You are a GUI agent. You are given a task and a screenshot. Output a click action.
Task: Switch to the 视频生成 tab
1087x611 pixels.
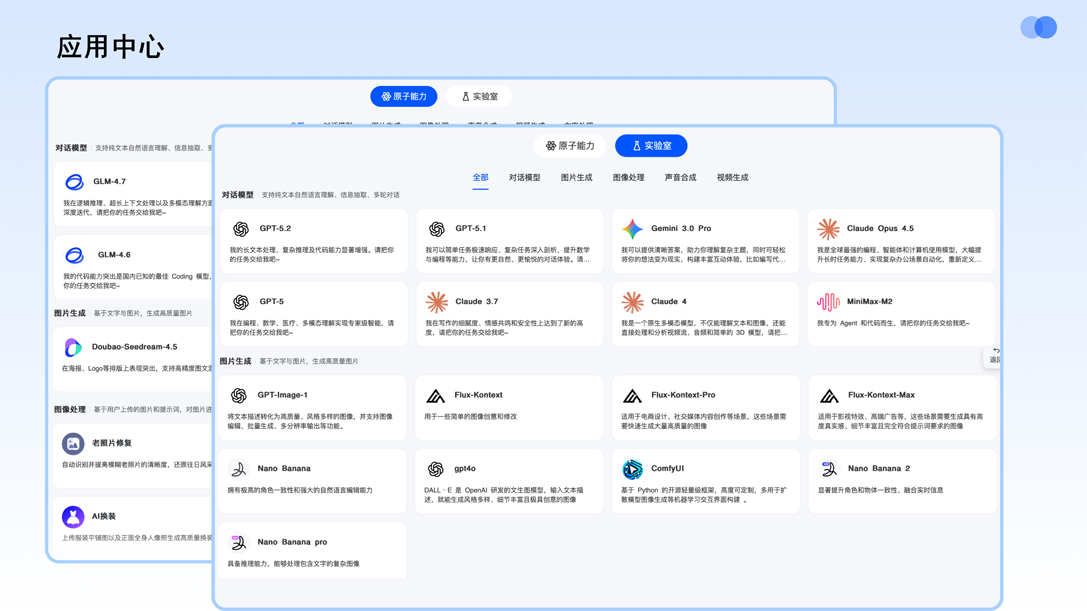(732, 178)
